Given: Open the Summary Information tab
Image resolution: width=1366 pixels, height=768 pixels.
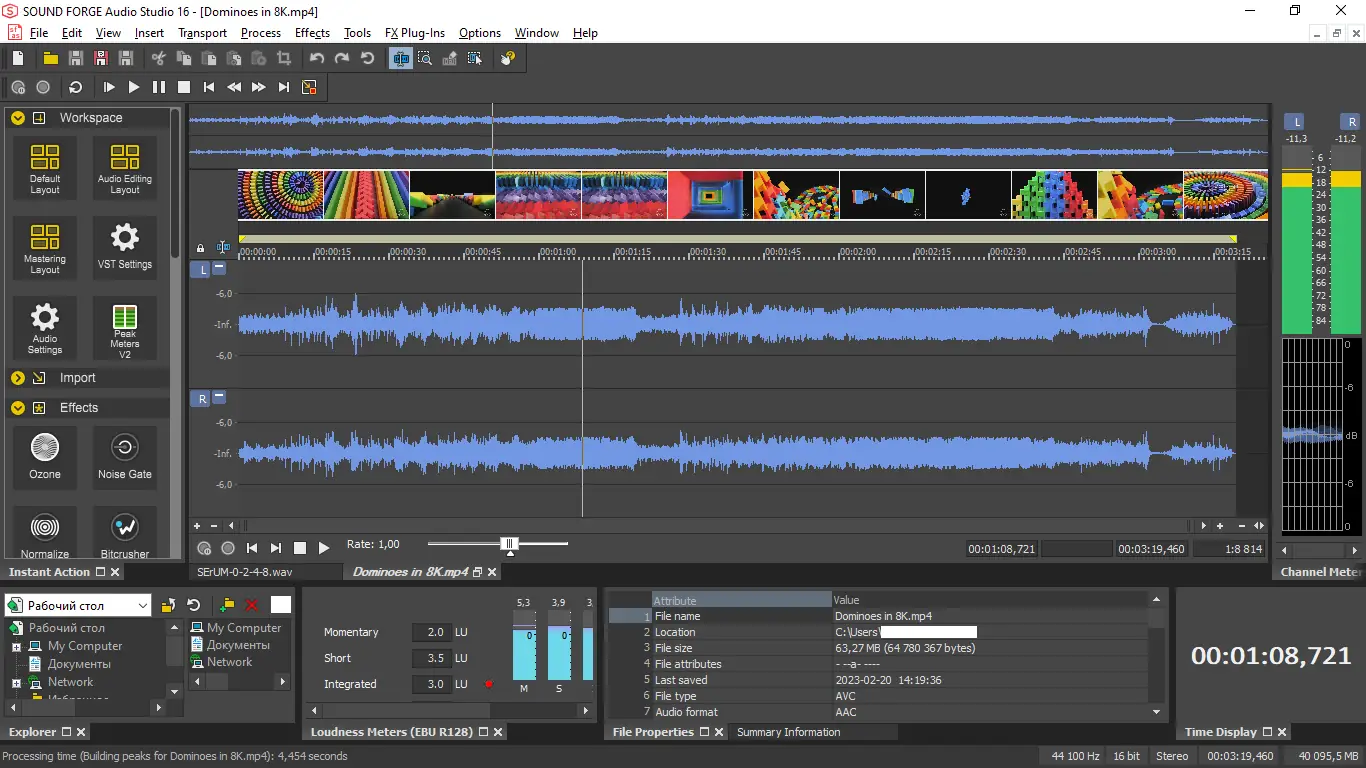Looking at the screenshot, I should coord(788,732).
